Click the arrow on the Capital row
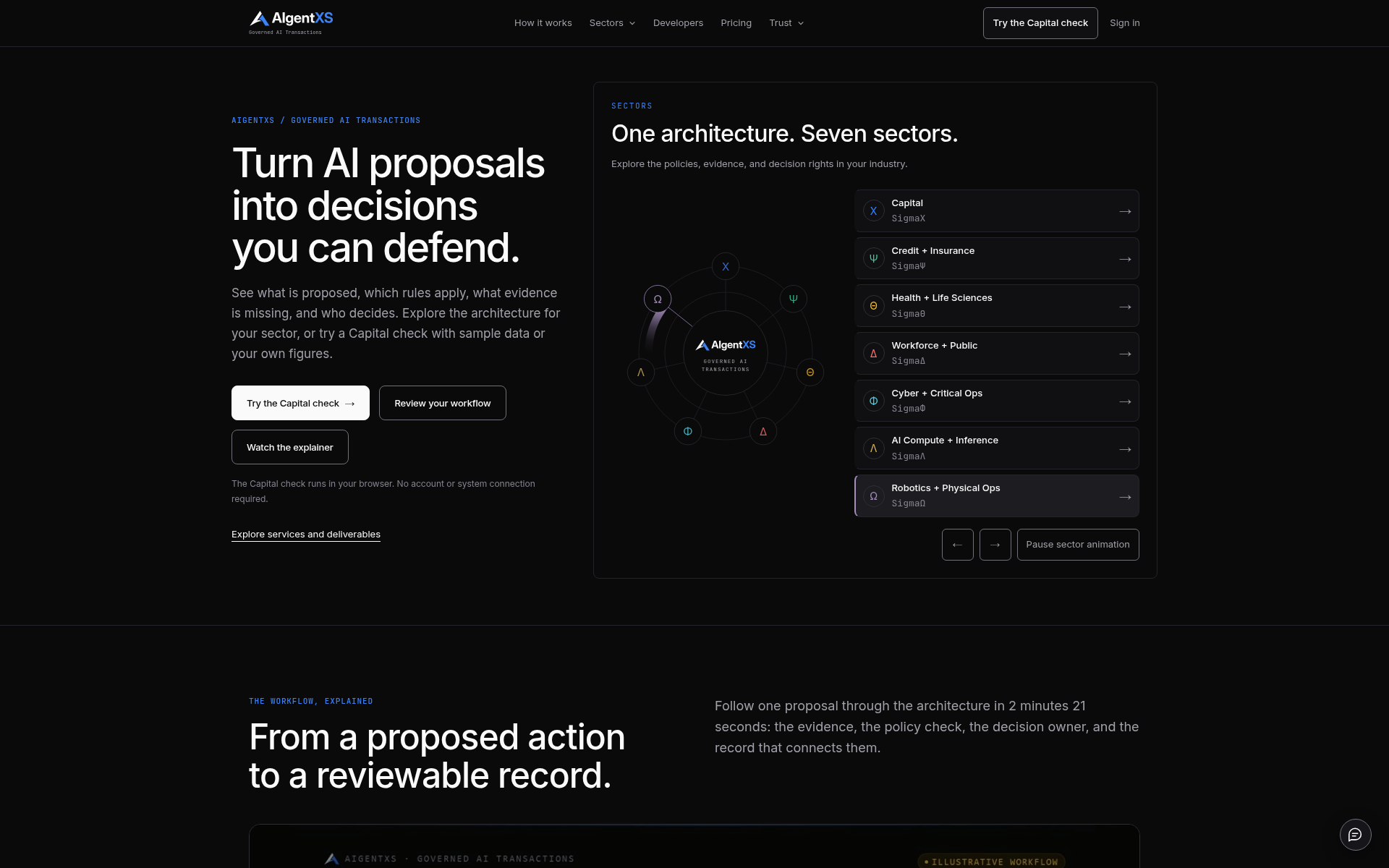Viewport: 1389px width, 868px height. tap(1125, 211)
